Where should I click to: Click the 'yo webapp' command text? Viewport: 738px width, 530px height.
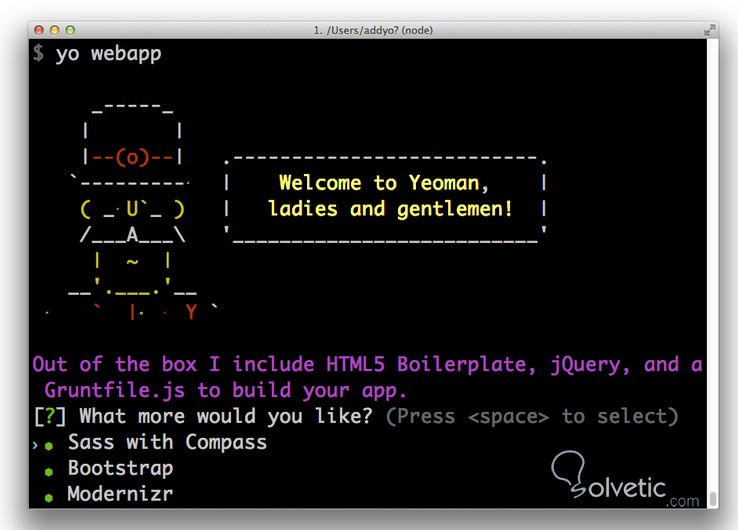108,54
